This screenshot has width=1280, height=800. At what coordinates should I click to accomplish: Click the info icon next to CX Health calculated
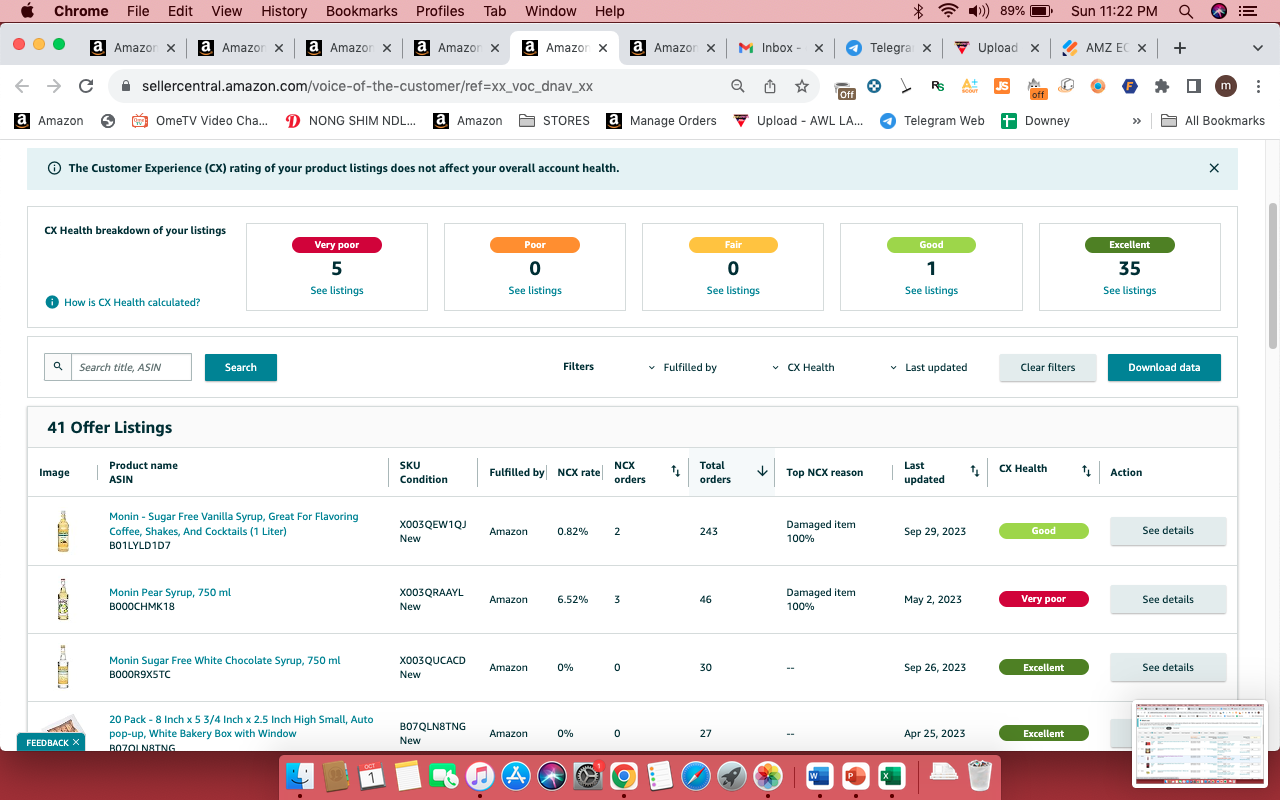click(x=52, y=302)
